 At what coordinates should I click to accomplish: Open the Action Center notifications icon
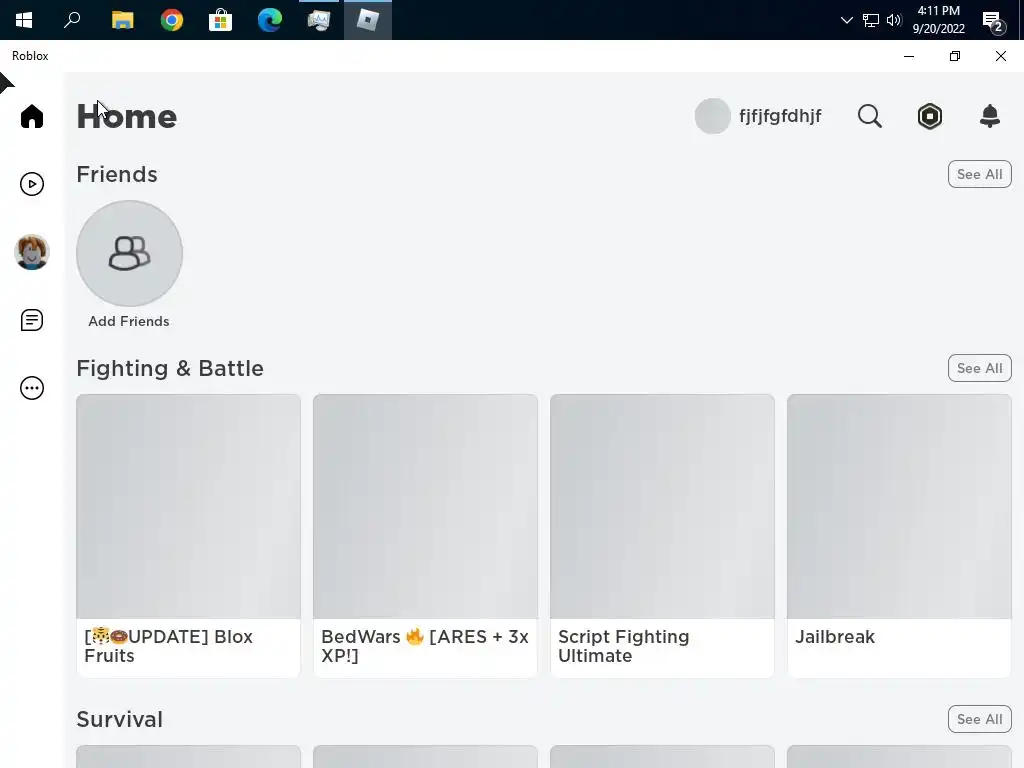pyautogui.click(x=993, y=21)
